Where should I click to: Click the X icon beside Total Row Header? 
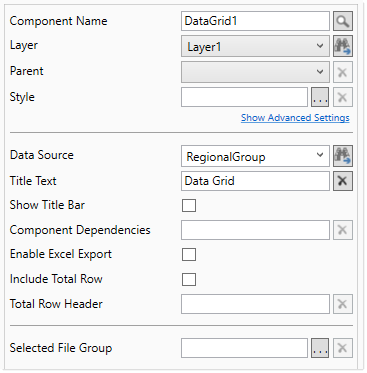343,304
